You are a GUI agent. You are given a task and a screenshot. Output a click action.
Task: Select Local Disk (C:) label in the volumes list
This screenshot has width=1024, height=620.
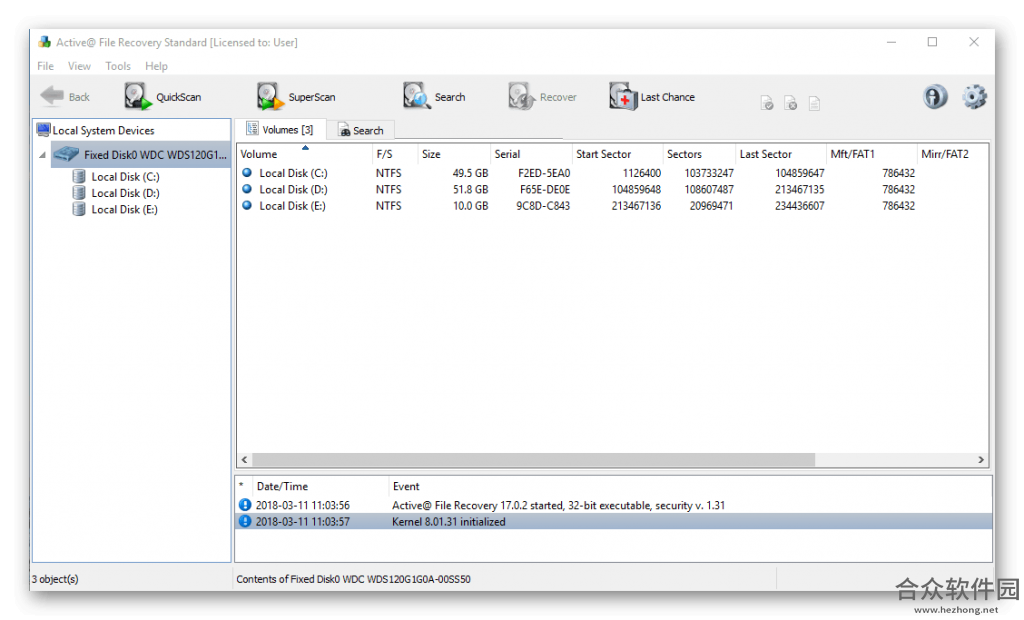293,172
